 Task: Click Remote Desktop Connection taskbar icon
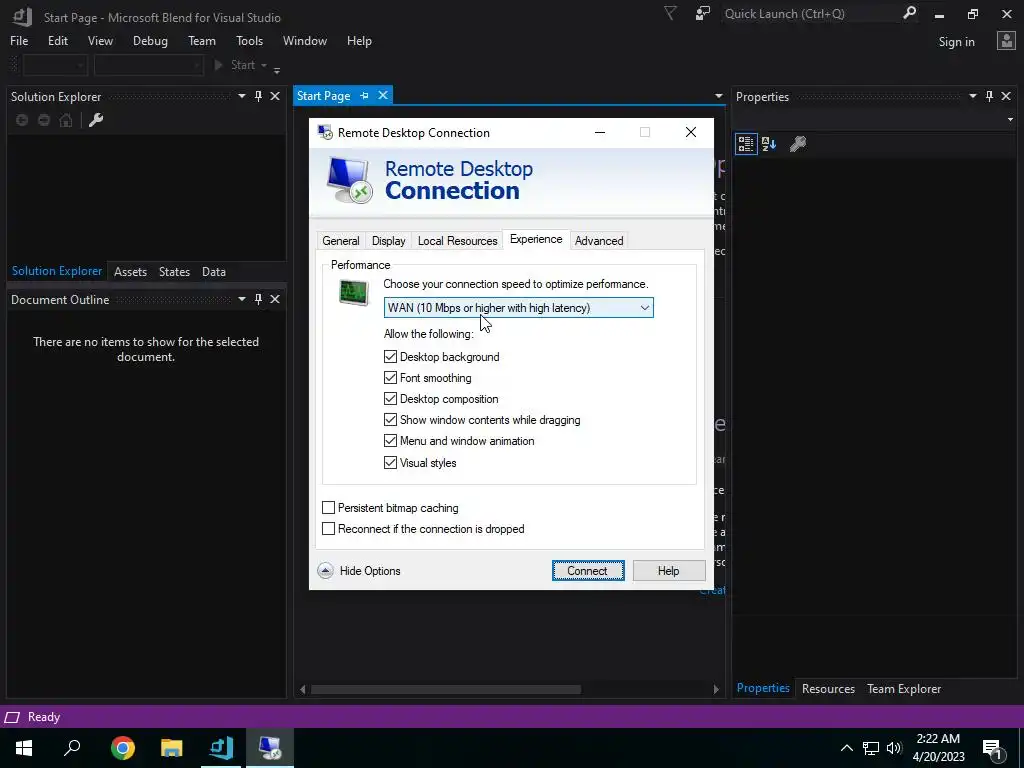[x=270, y=748]
